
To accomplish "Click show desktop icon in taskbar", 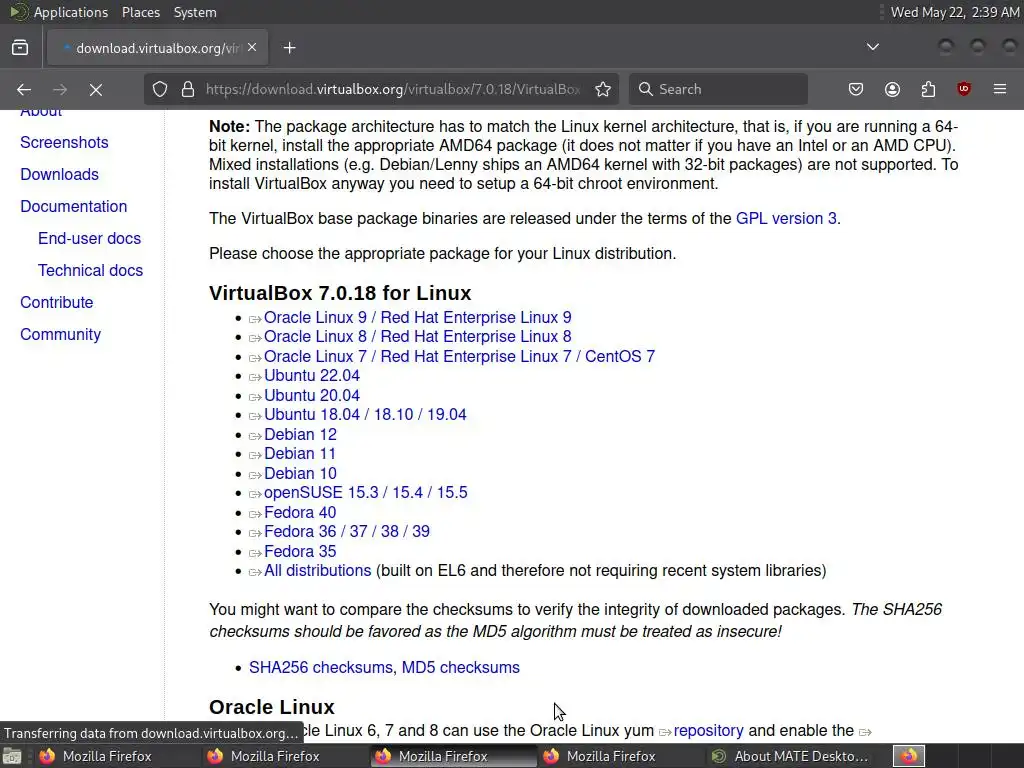I will [x=12, y=756].
